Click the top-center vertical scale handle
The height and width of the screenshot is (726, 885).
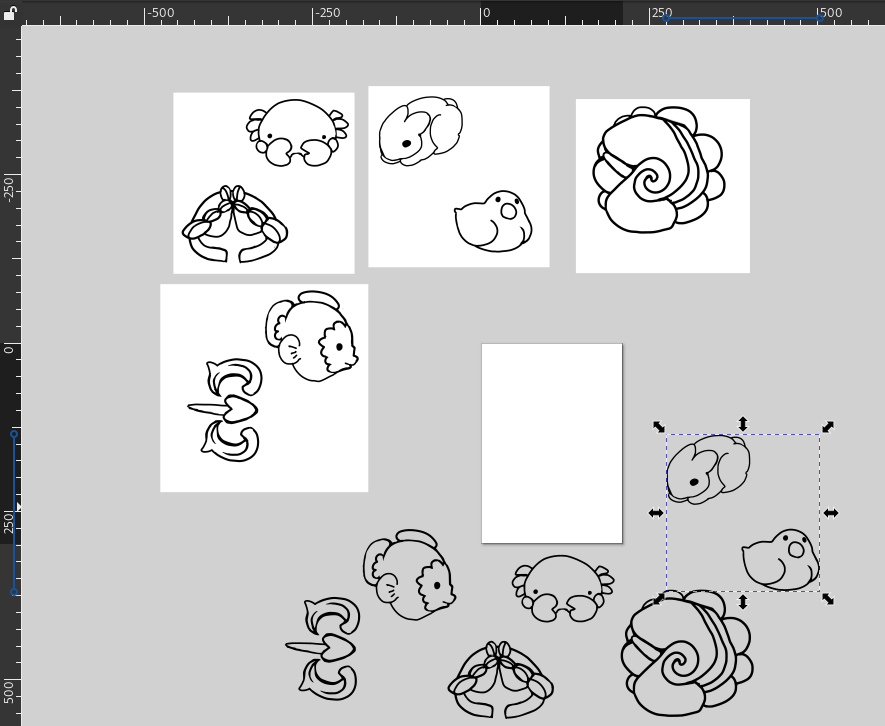click(x=743, y=424)
